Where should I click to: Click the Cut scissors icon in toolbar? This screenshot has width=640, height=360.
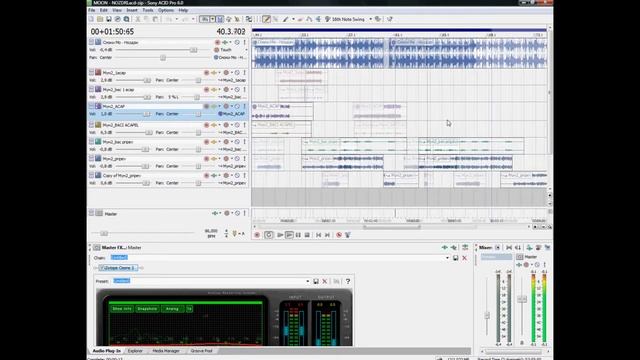click(x=138, y=19)
